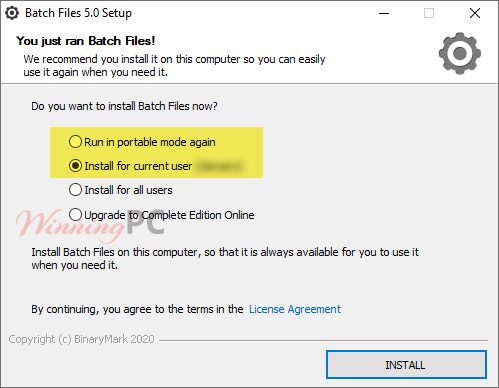Click the 'Batch Files 5.0 Setup' title text
The width and height of the screenshot is (499, 388).
78,13
